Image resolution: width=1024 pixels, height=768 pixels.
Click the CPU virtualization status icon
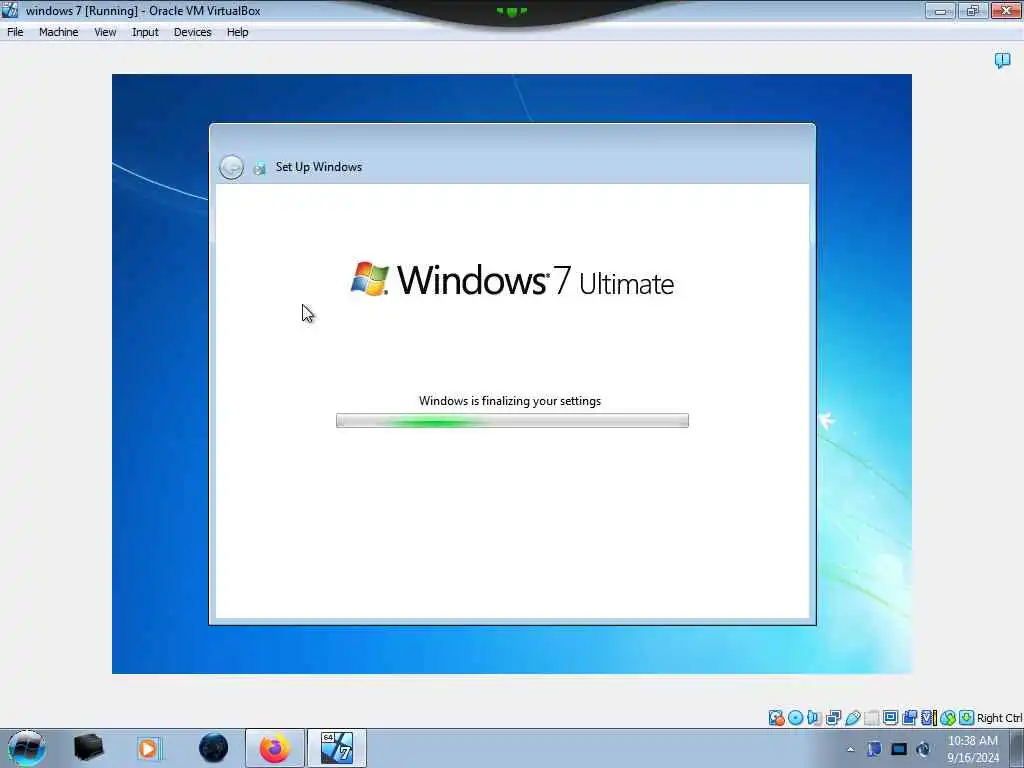click(929, 718)
